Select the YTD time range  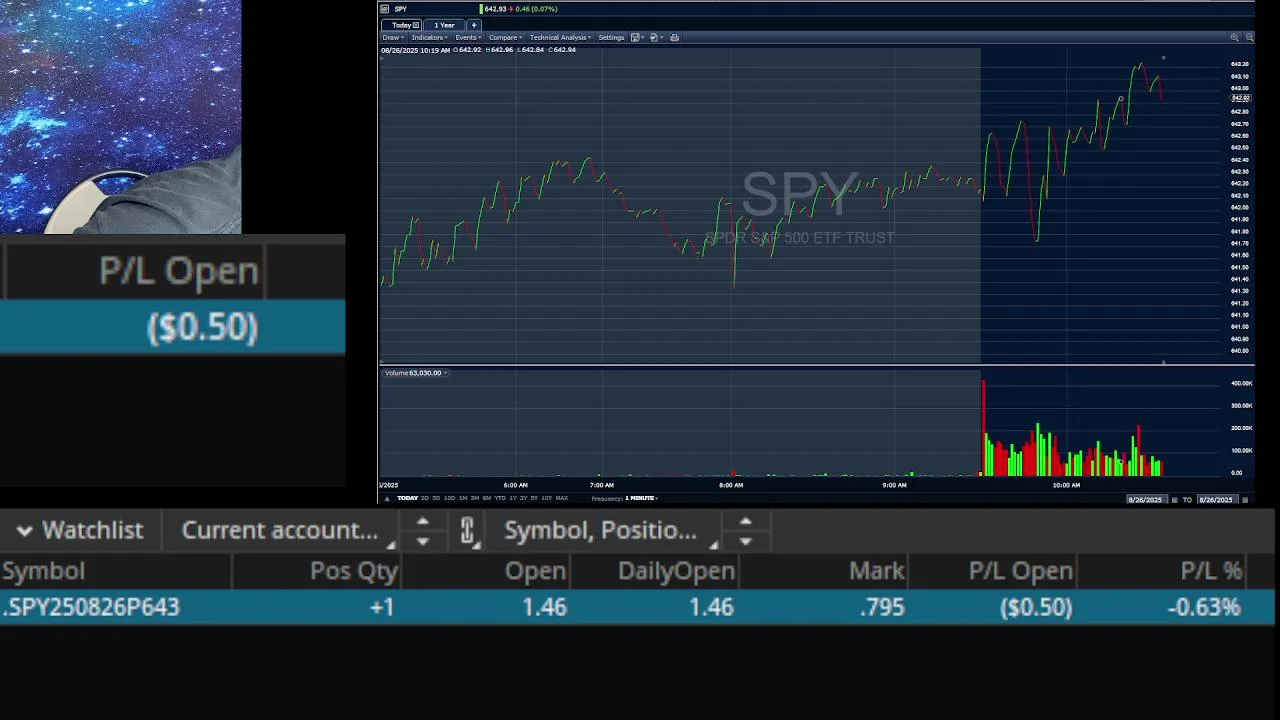tap(500, 498)
